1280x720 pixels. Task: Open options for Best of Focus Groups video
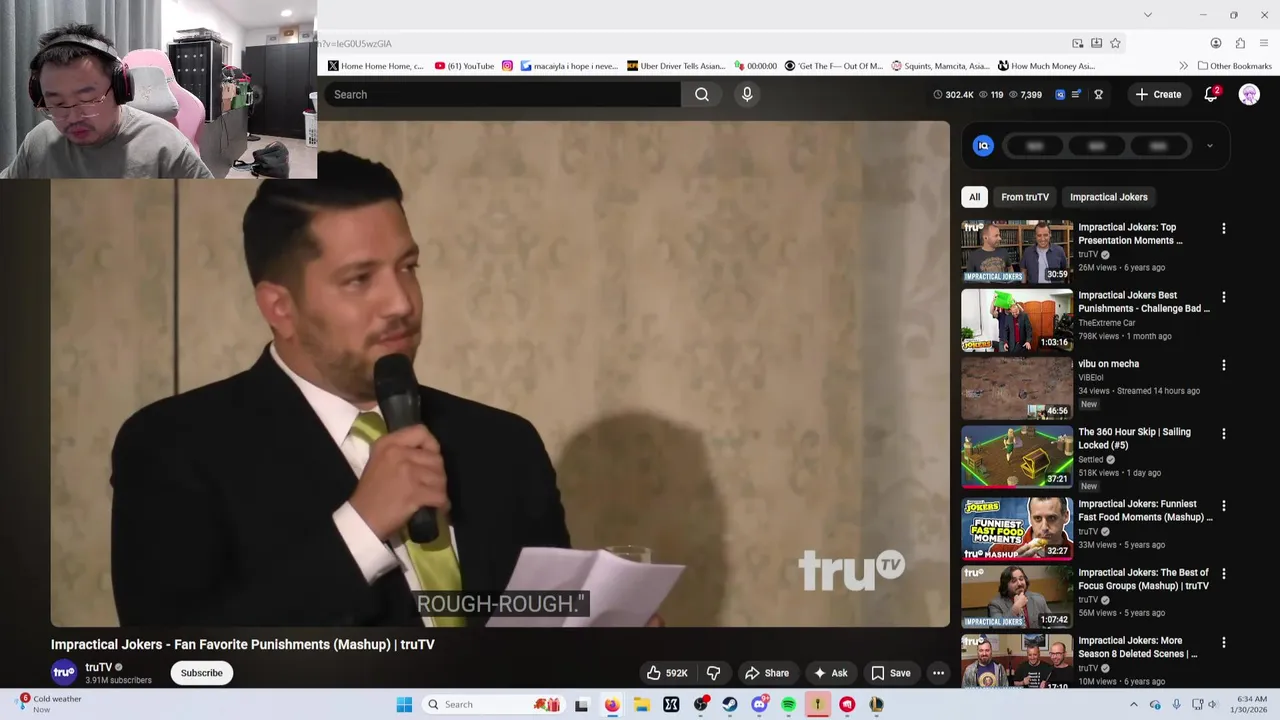click(x=1223, y=574)
